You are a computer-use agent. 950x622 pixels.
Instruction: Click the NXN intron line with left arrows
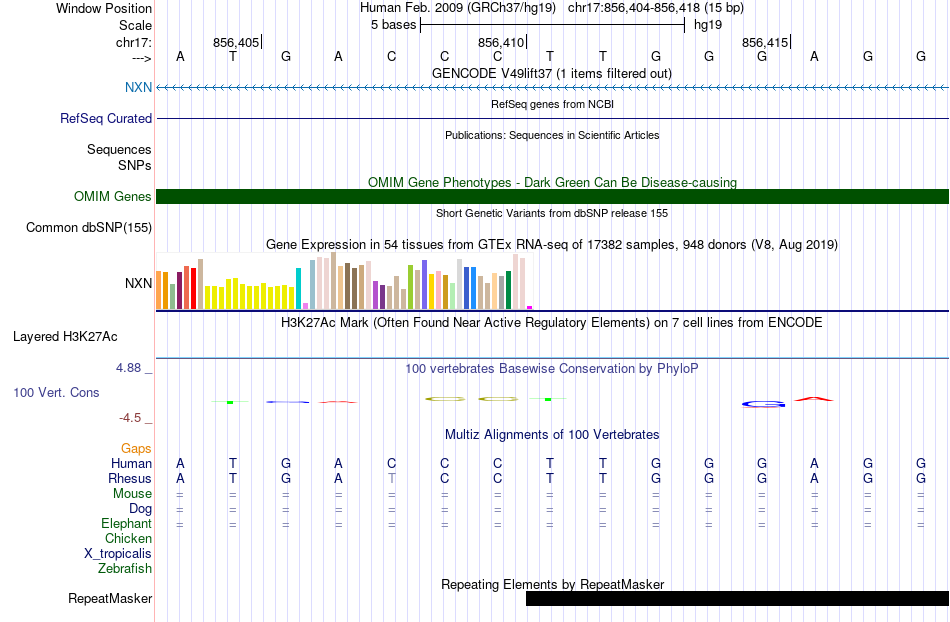(553, 88)
